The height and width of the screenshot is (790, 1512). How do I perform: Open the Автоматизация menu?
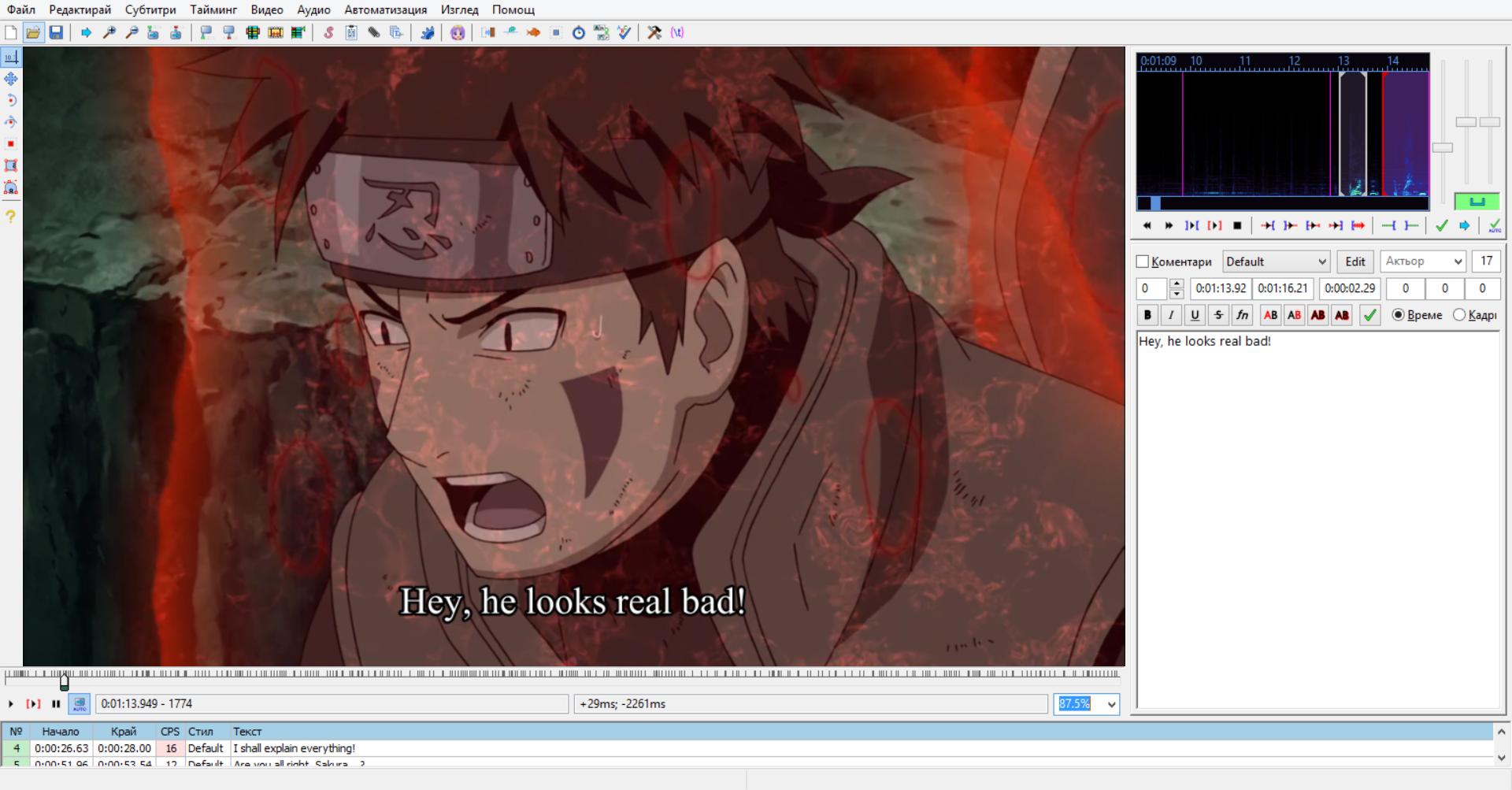click(x=386, y=9)
